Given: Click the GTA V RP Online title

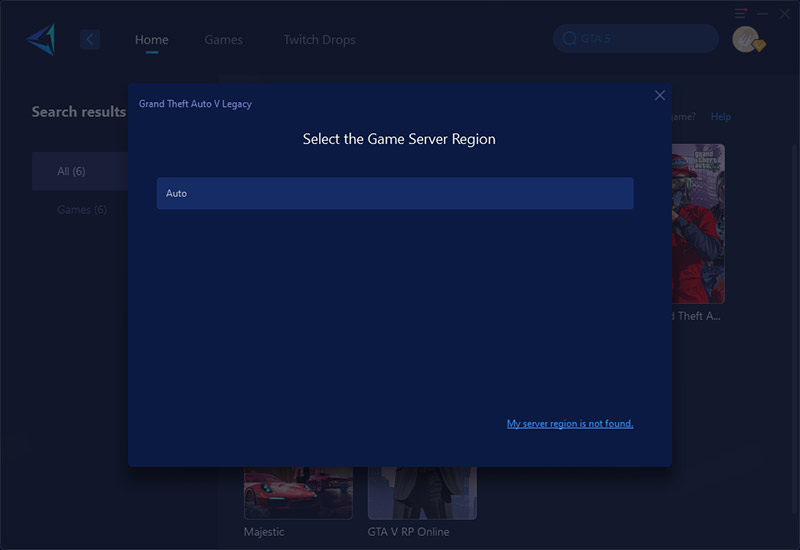Looking at the screenshot, I should [408, 532].
